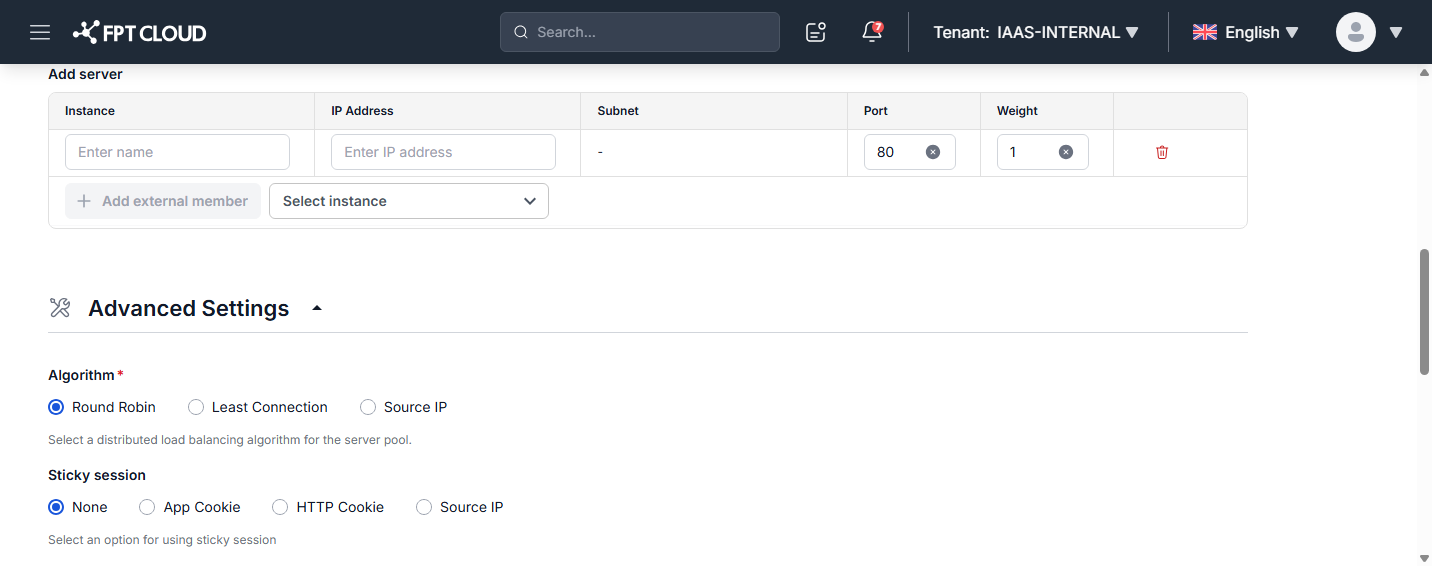The height and width of the screenshot is (566, 1432).
Task: Click the sticky session help text
Action: pyautogui.click(x=162, y=540)
